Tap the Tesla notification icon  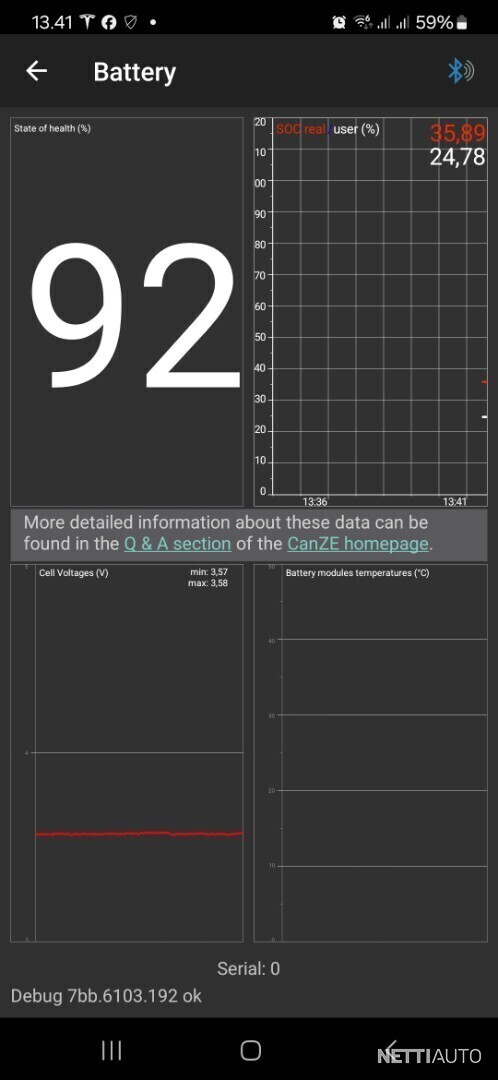click(87, 22)
